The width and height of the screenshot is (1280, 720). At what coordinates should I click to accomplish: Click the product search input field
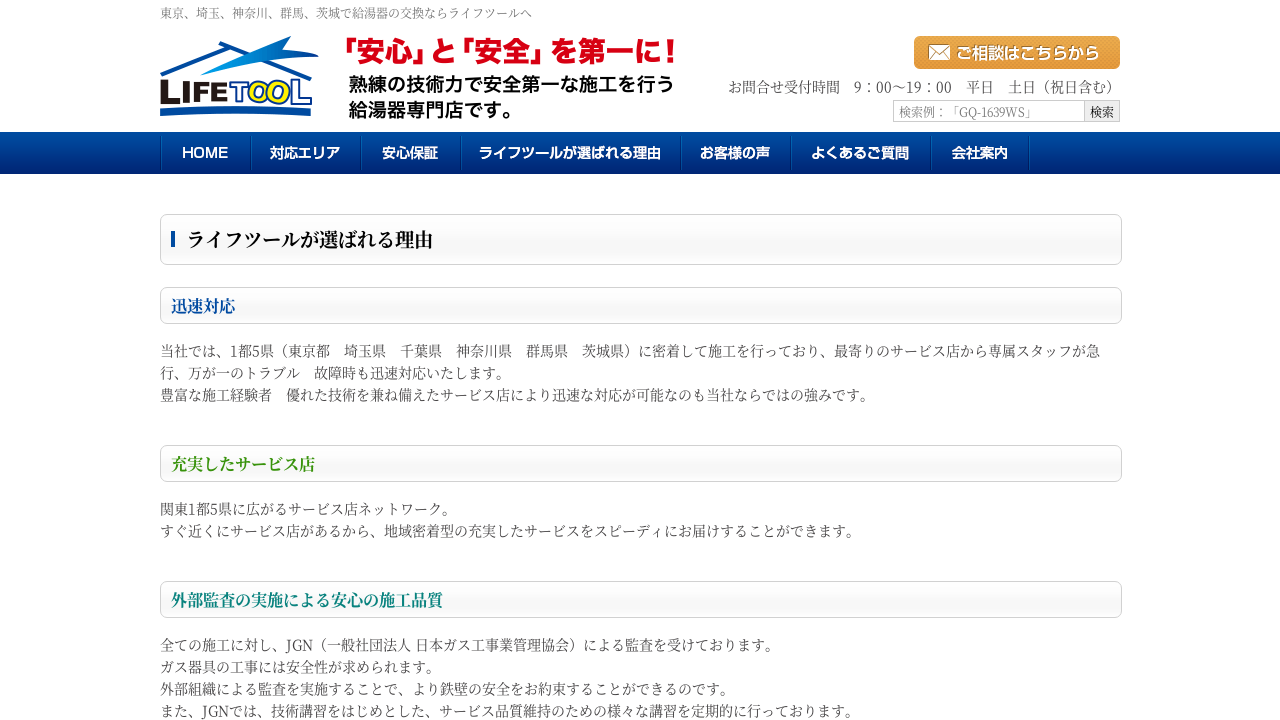pos(988,111)
